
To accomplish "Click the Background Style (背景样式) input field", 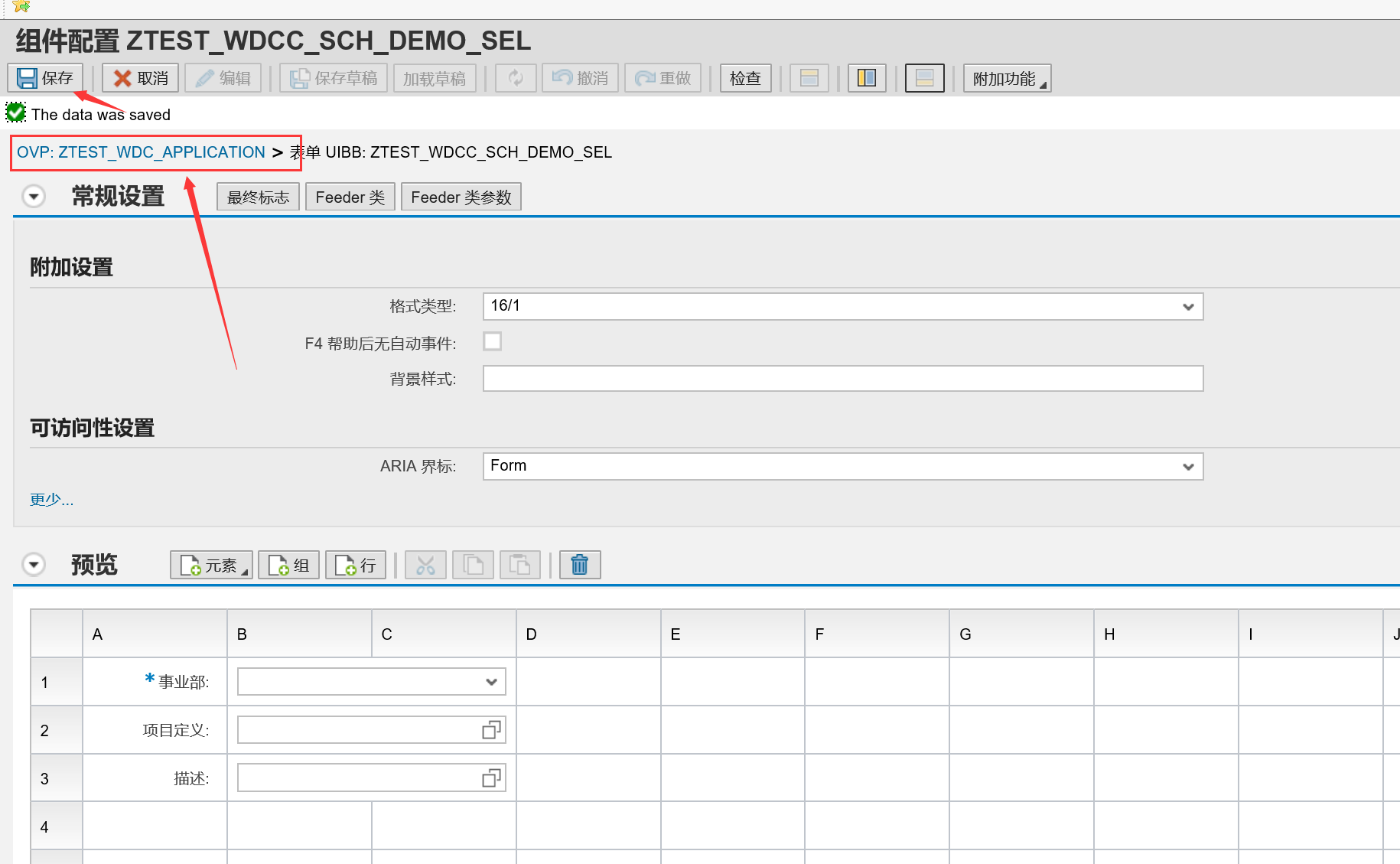I will pyautogui.click(x=843, y=378).
